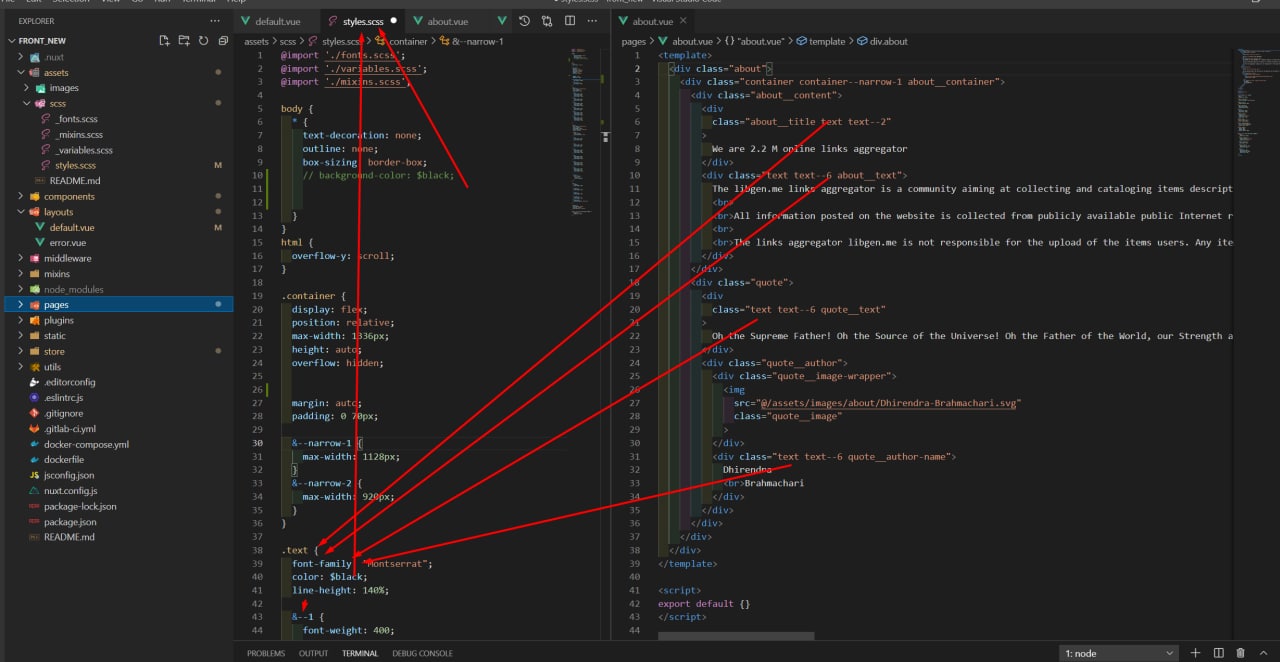
Task: Open left editor group's more actions ellipsis
Action: pyautogui.click(x=591, y=21)
